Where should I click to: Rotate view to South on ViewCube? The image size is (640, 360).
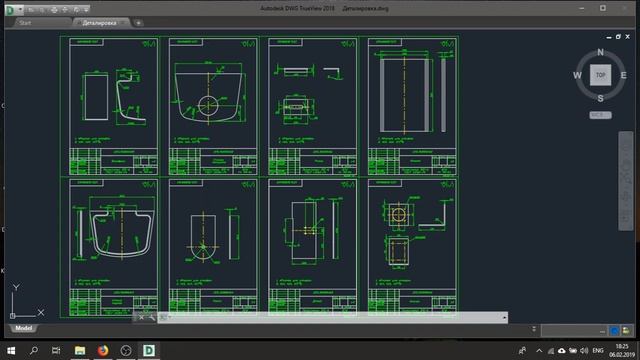600,98
